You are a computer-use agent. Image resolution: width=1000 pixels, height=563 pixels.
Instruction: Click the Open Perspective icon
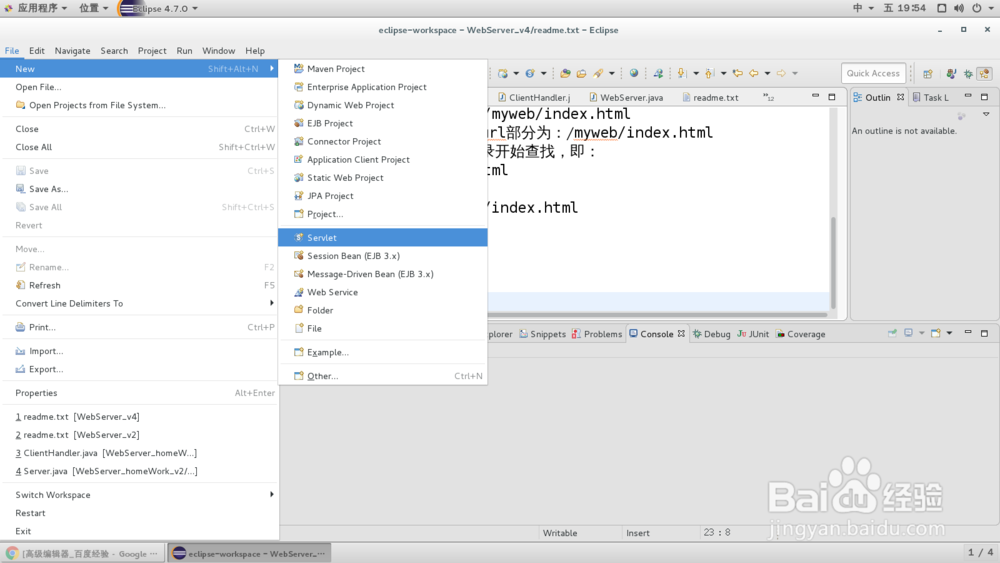[x=928, y=74]
